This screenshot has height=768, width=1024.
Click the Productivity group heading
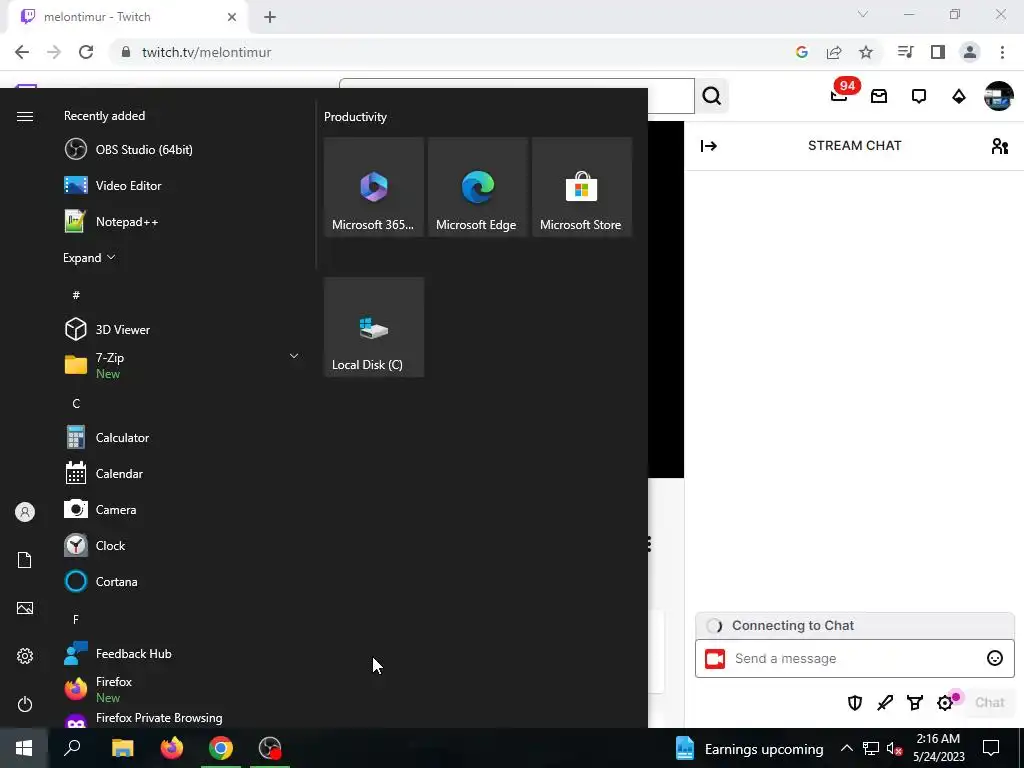[355, 117]
